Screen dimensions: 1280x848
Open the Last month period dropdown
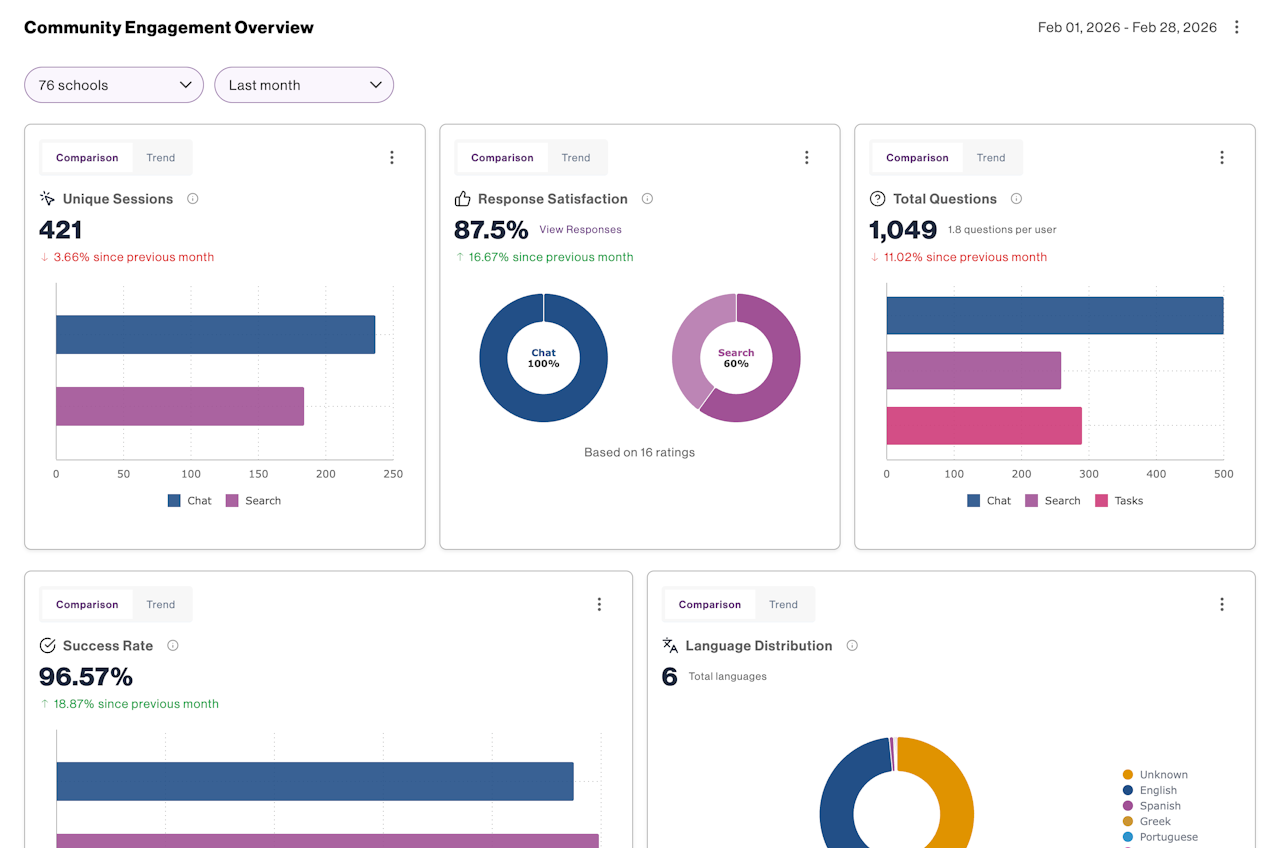[304, 85]
